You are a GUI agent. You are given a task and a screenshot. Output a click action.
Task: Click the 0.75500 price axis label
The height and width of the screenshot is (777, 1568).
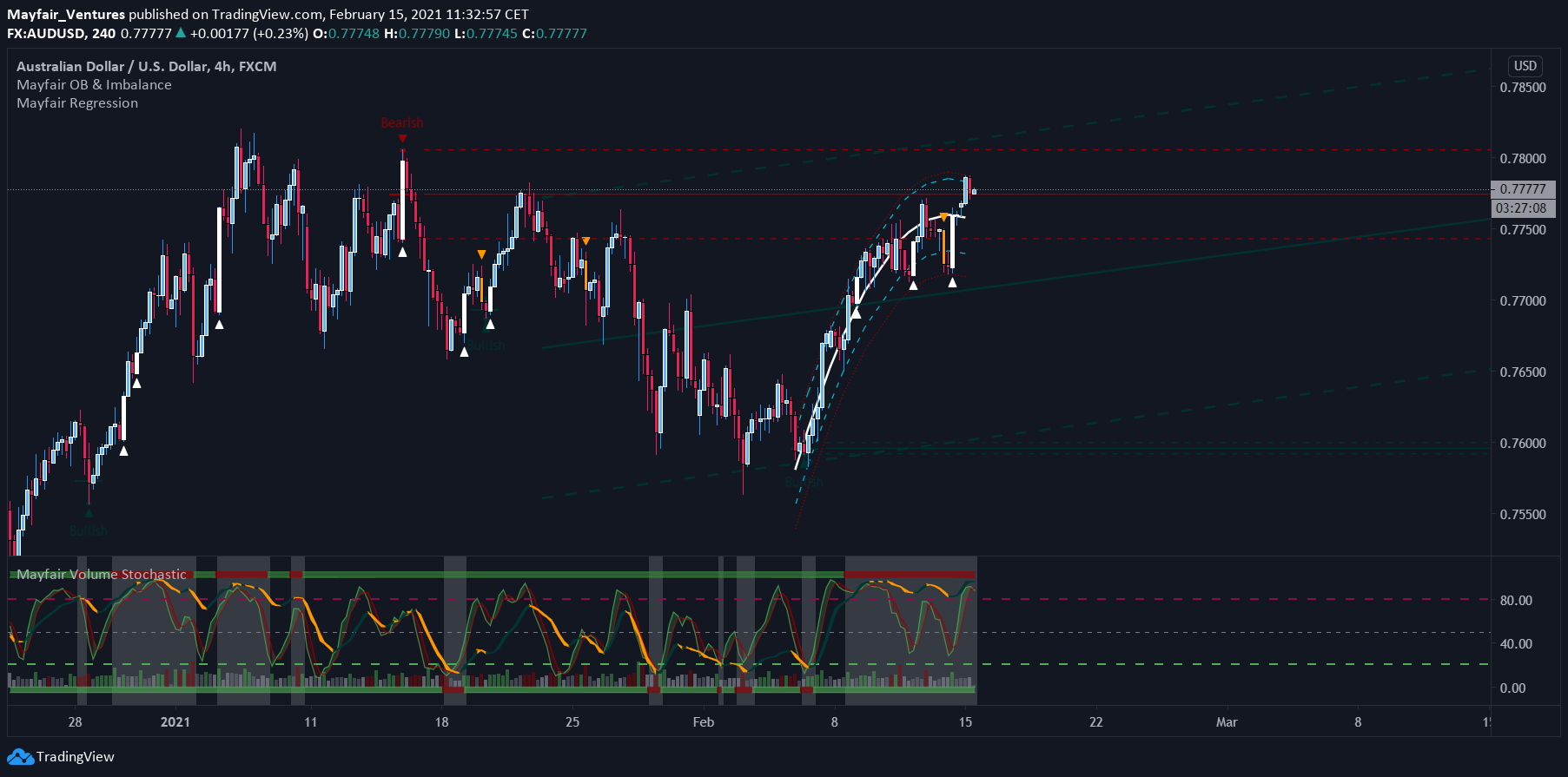point(1523,514)
